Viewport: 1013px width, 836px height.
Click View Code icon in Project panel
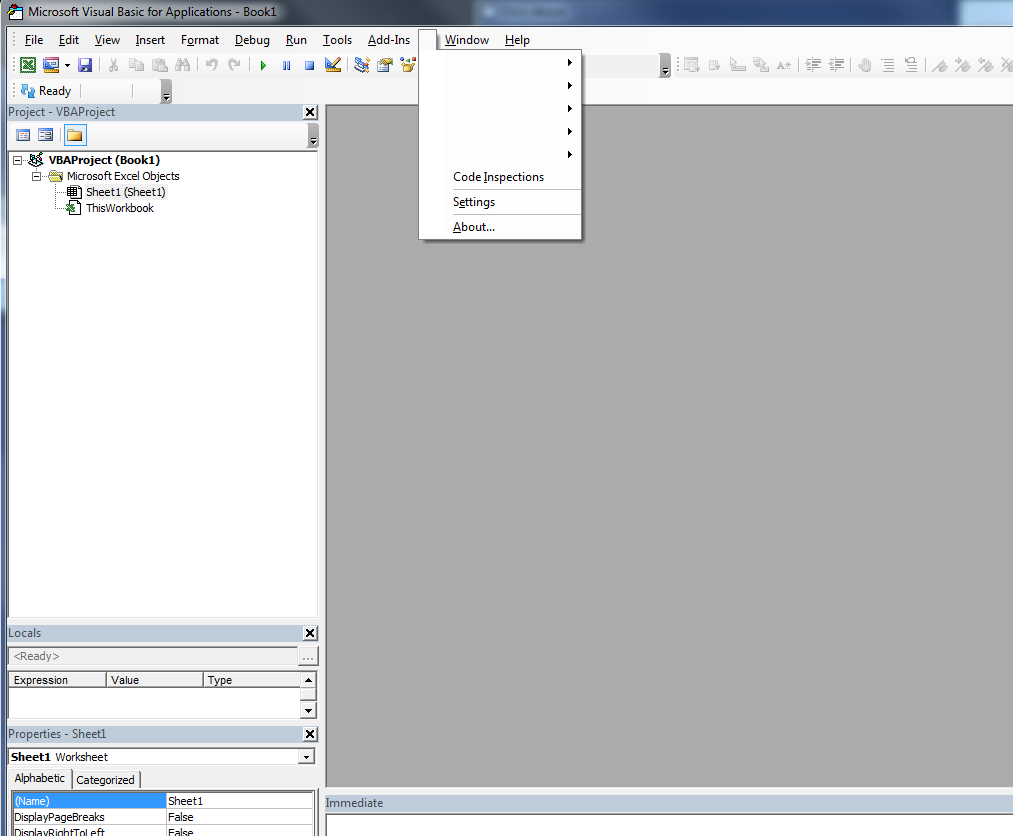[x=23, y=135]
